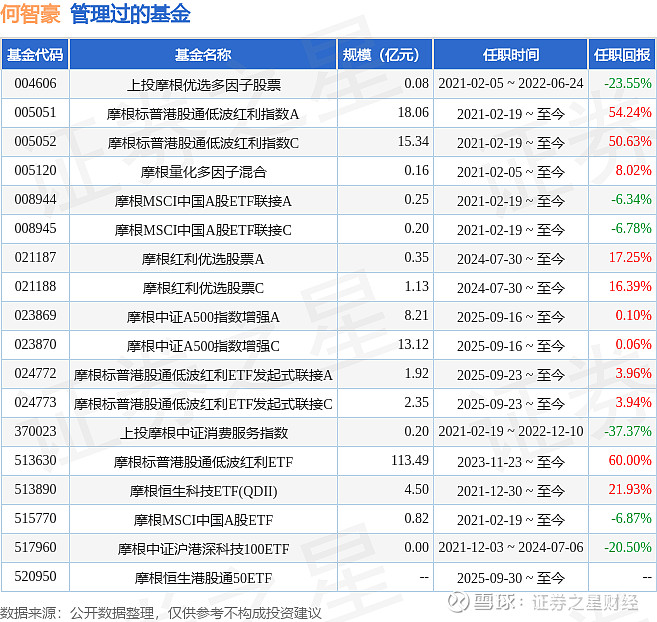Viewport: 657px width, 622px height.
Task: Click 摩根量化多因子混合 fund name
Action: [x=204, y=172]
